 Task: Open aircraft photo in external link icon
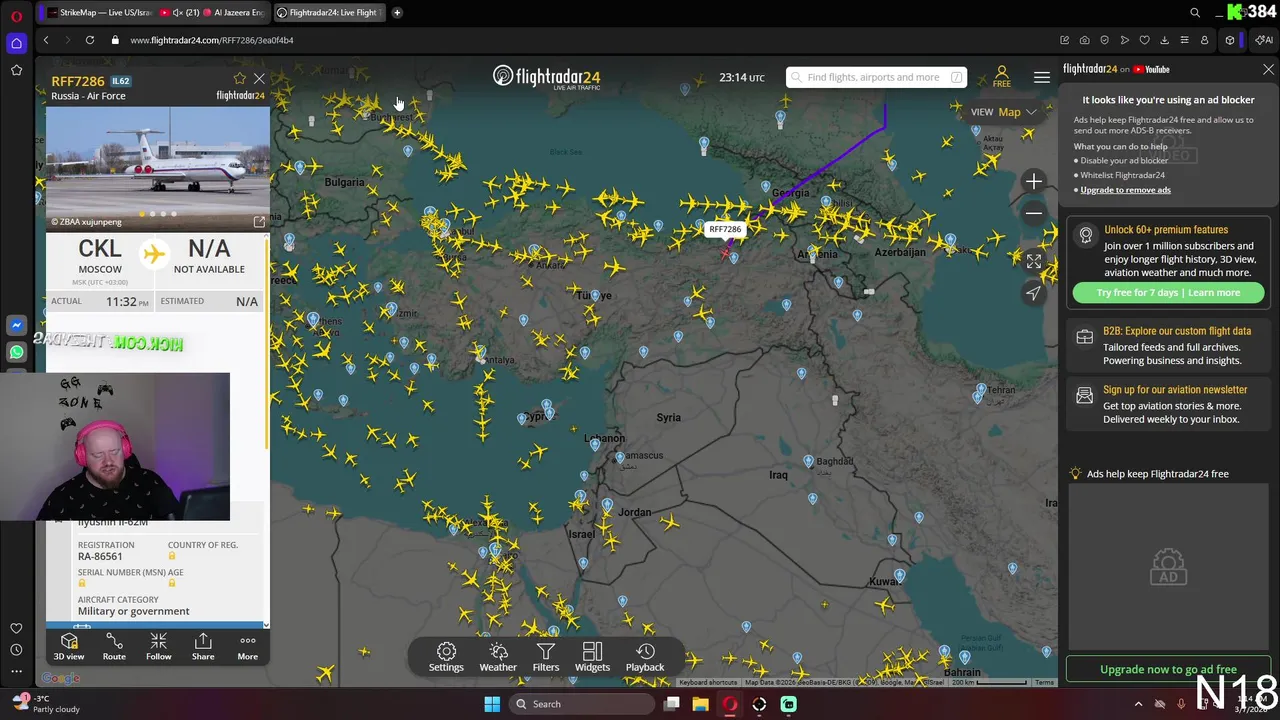[x=259, y=222]
